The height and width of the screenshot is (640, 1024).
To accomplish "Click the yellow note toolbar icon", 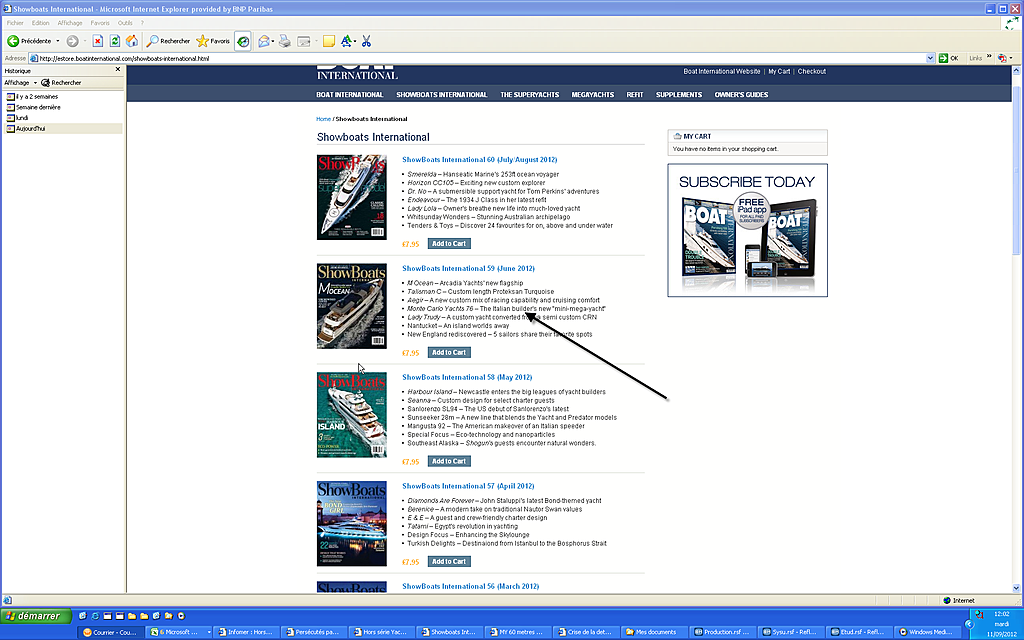I will tap(329, 41).
